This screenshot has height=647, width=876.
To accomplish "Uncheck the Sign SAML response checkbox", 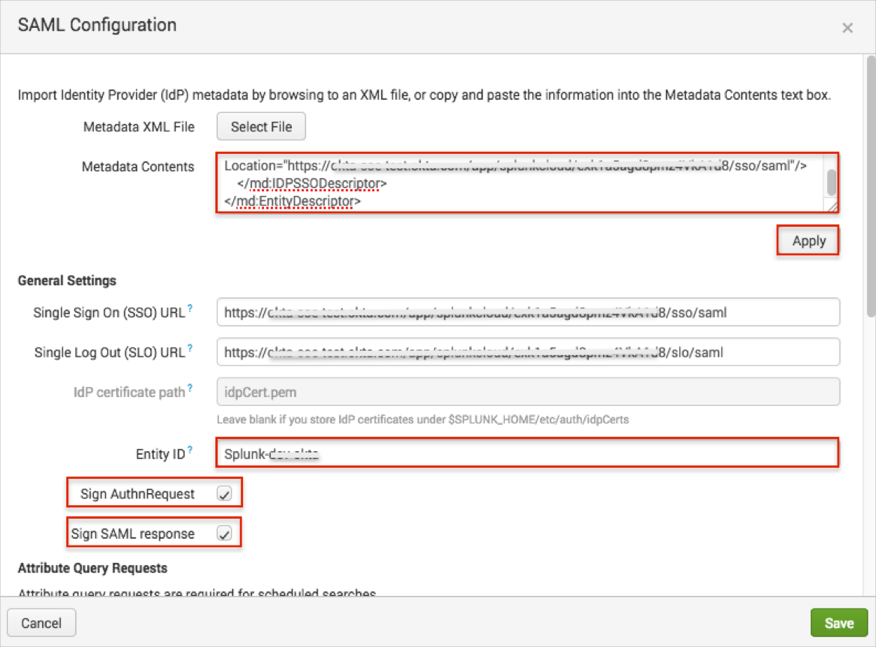I will point(225,534).
